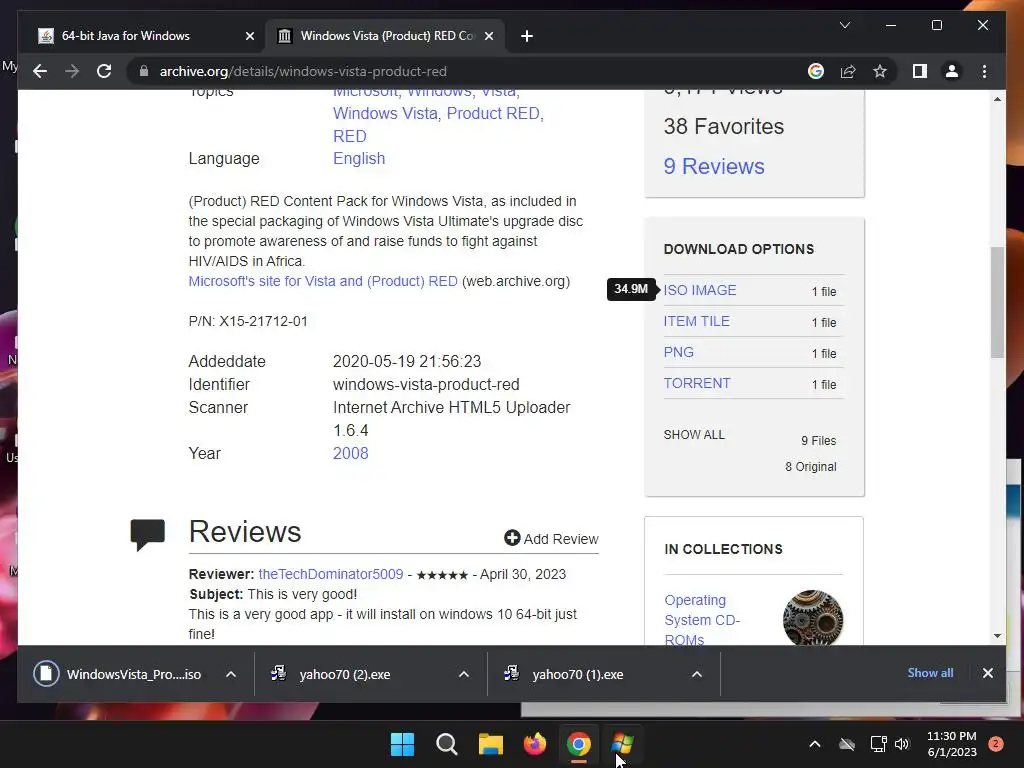Open the Chrome side panel
The height and width of the screenshot is (768, 1024).
point(920,71)
